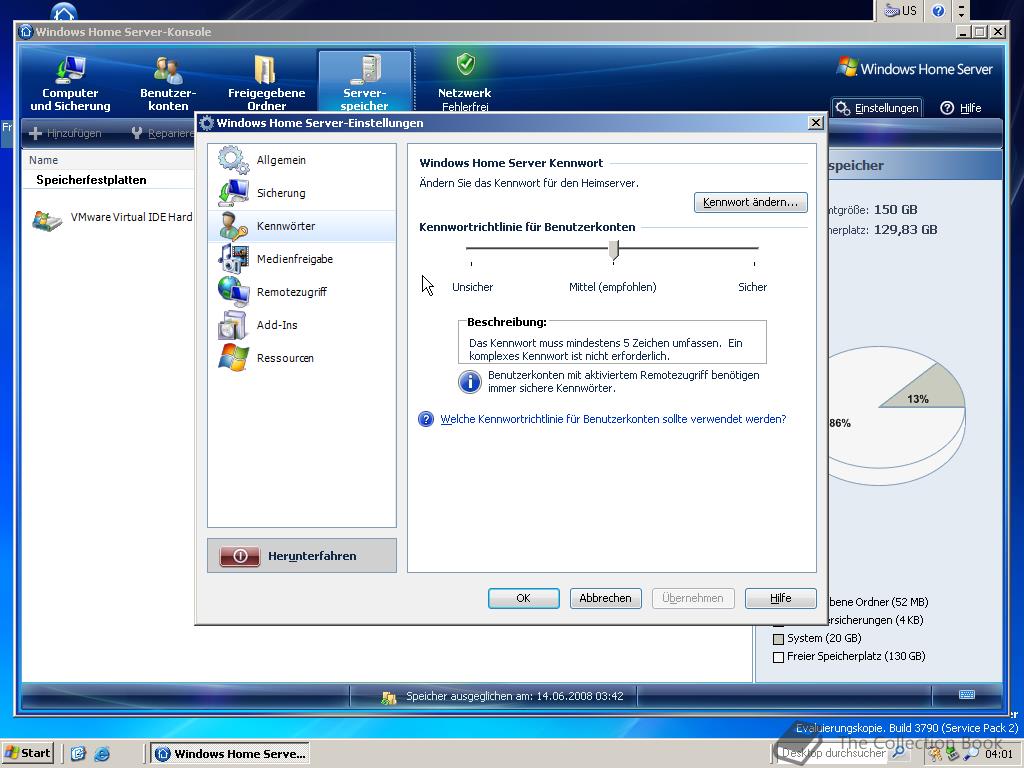This screenshot has width=1024, height=768.
Task: Select the Add-Ins settings category
Action: point(302,325)
